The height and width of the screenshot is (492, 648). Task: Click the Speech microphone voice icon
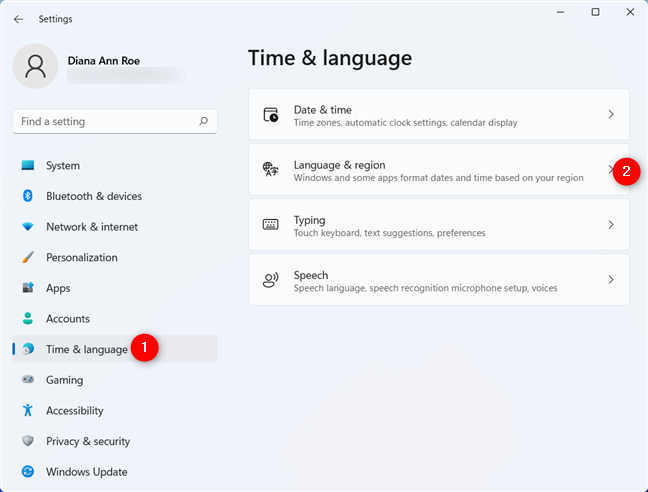pos(271,280)
